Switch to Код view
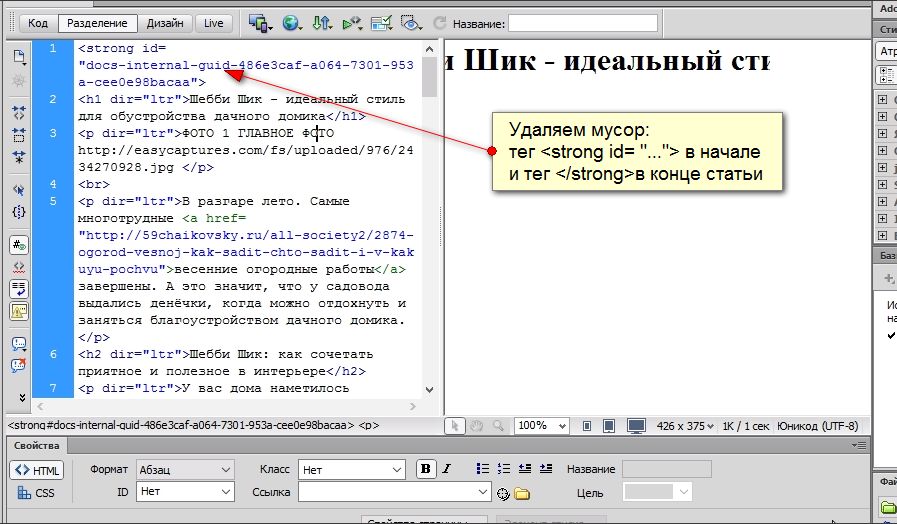 (x=38, y=23)
